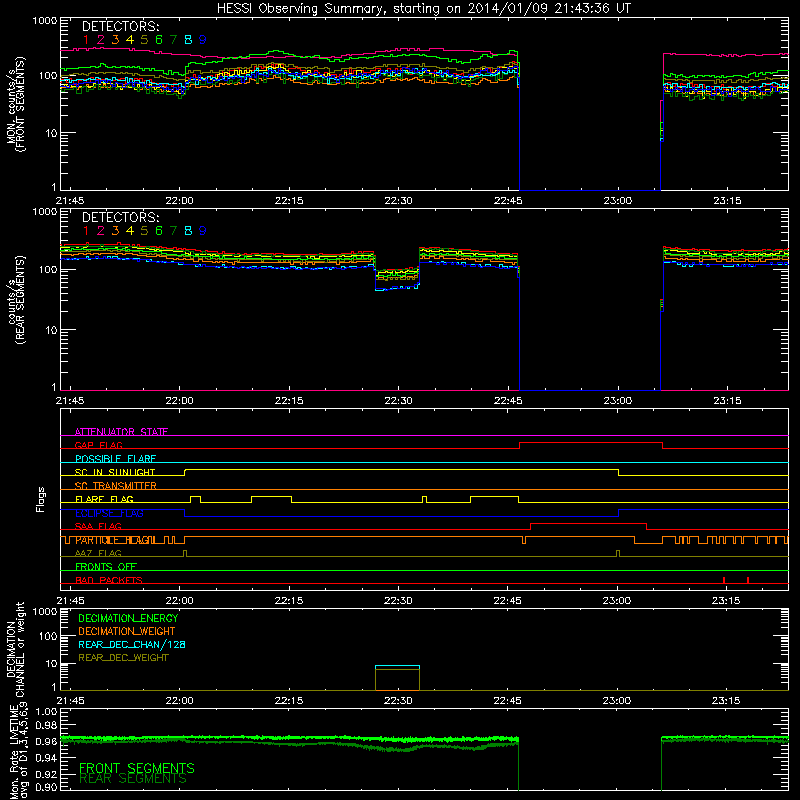Viewport: 800px width, 800px height.
Task: Click 1.00 value on livetime axis
Action: [46, 712]
